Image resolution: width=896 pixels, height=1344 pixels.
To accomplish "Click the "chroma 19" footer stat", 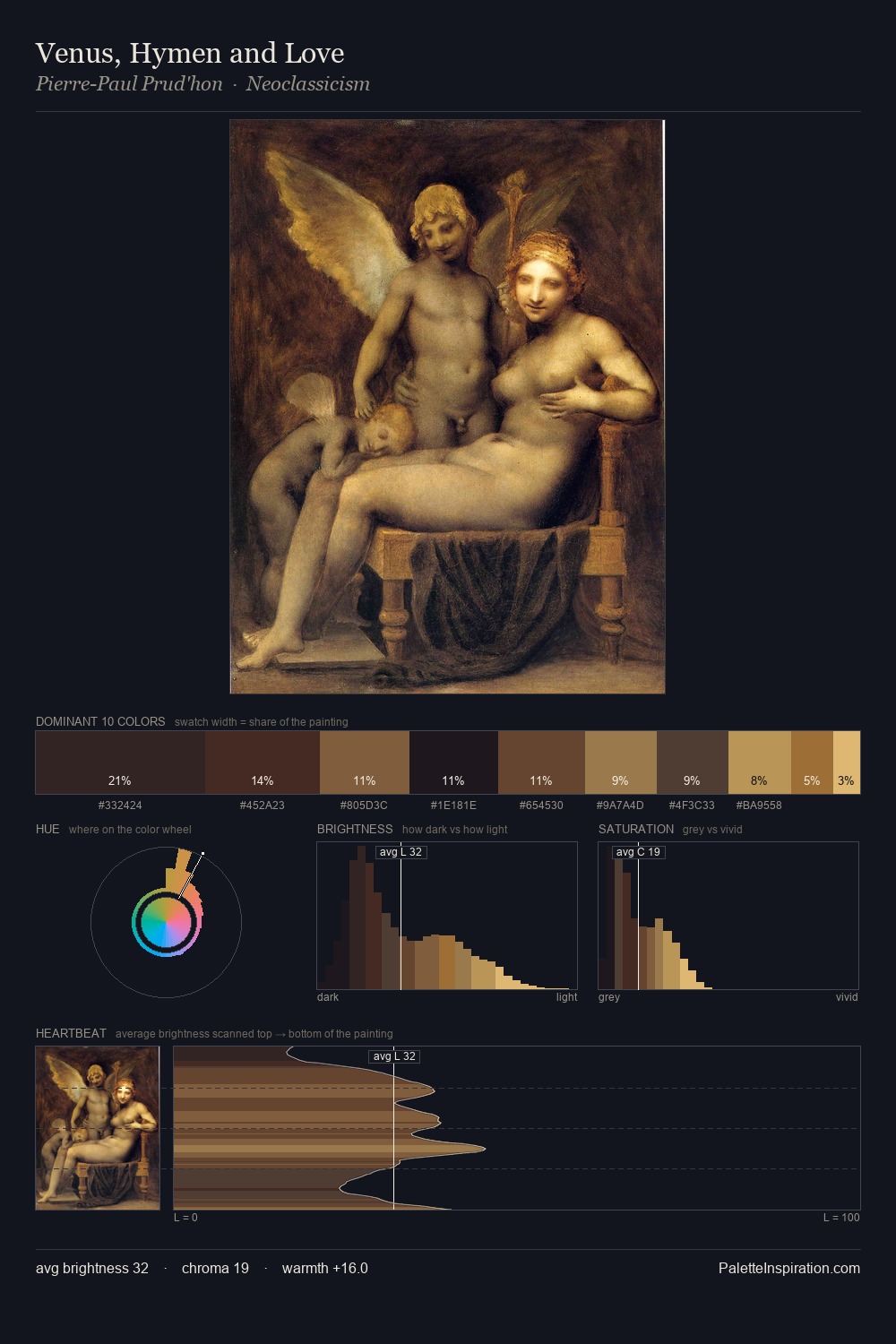I will (215, 1269).
